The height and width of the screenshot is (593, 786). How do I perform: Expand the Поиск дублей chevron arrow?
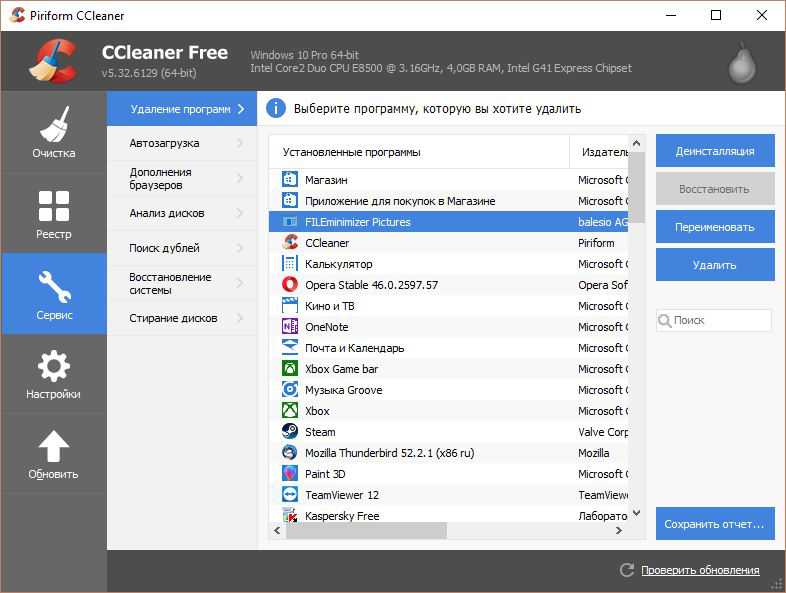pyautogui.click(x=240, y=248)
